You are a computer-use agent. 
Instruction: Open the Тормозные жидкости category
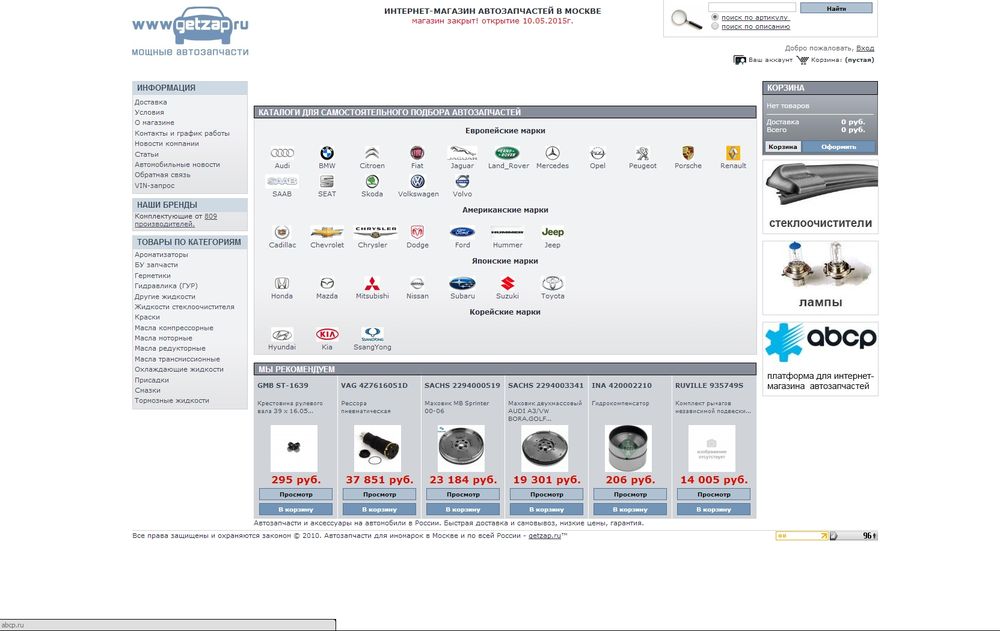(172, 401)
